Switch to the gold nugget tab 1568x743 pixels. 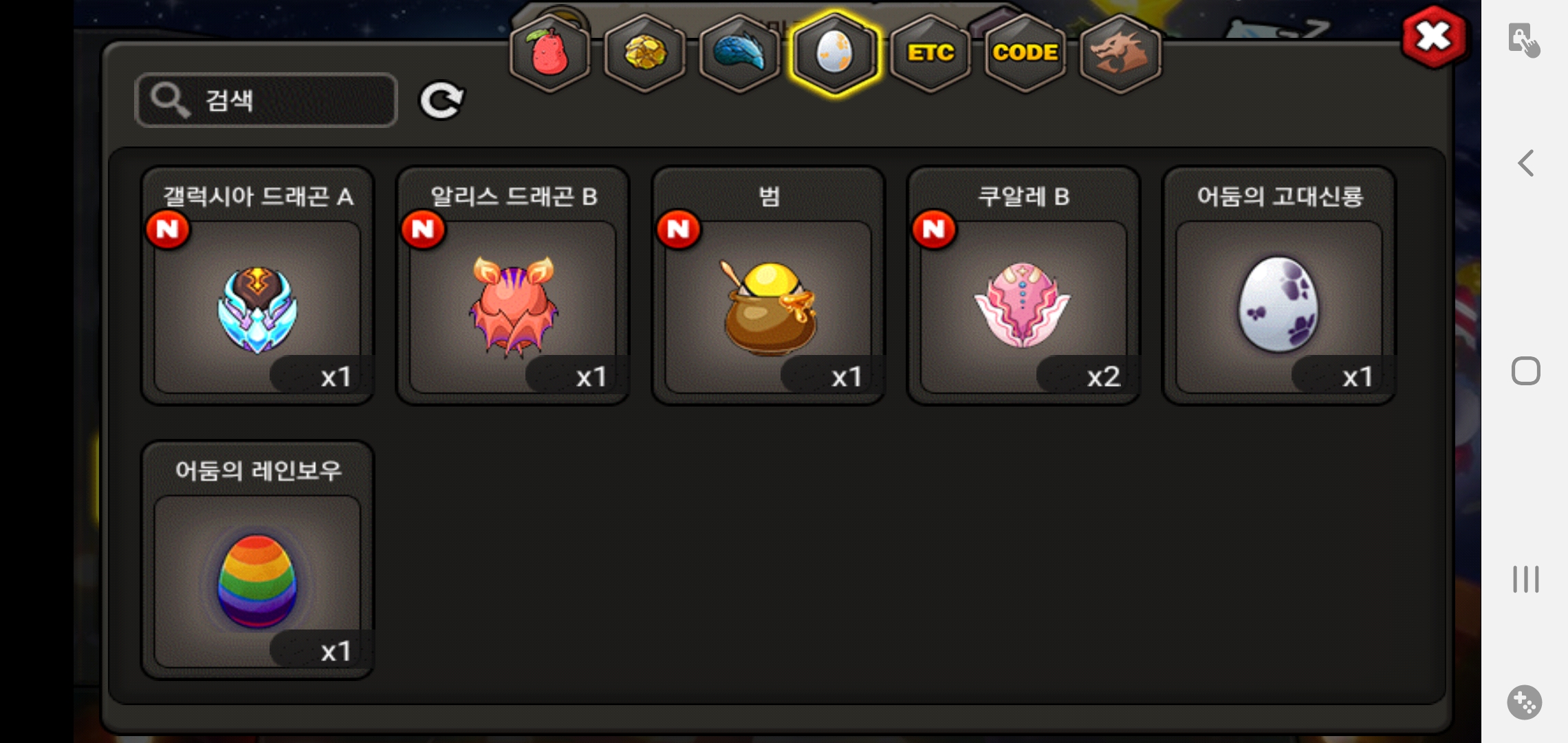tap(644, 53)
